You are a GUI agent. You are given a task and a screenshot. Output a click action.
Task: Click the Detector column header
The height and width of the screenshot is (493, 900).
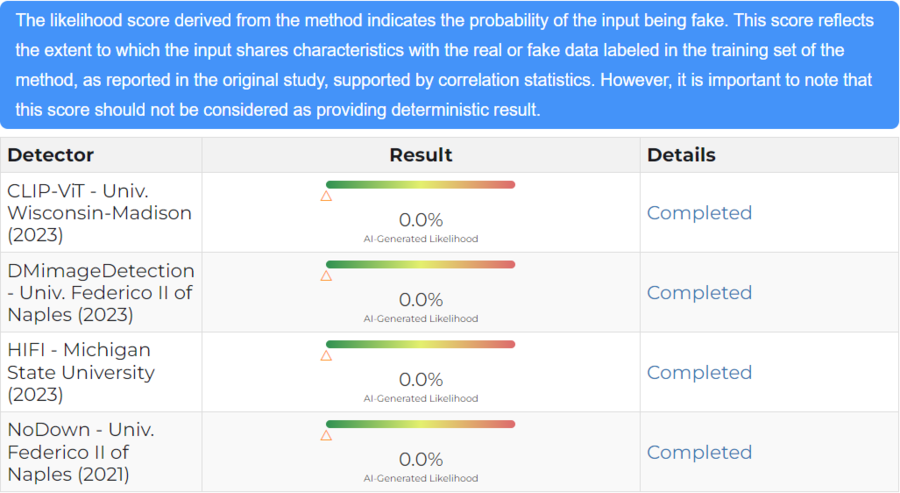coord(51,155)
